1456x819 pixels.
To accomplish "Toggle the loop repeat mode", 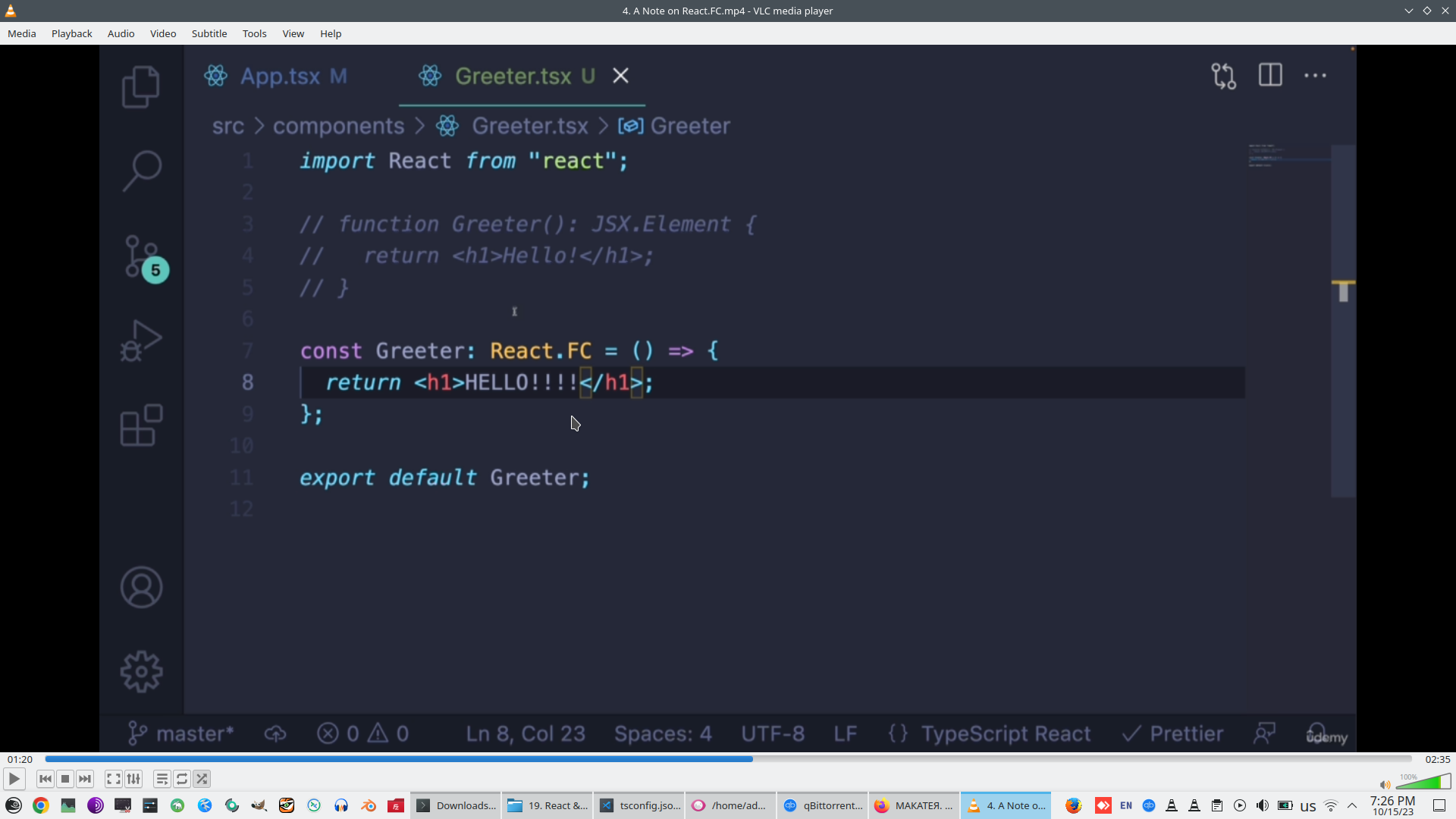I will (182, 779).
